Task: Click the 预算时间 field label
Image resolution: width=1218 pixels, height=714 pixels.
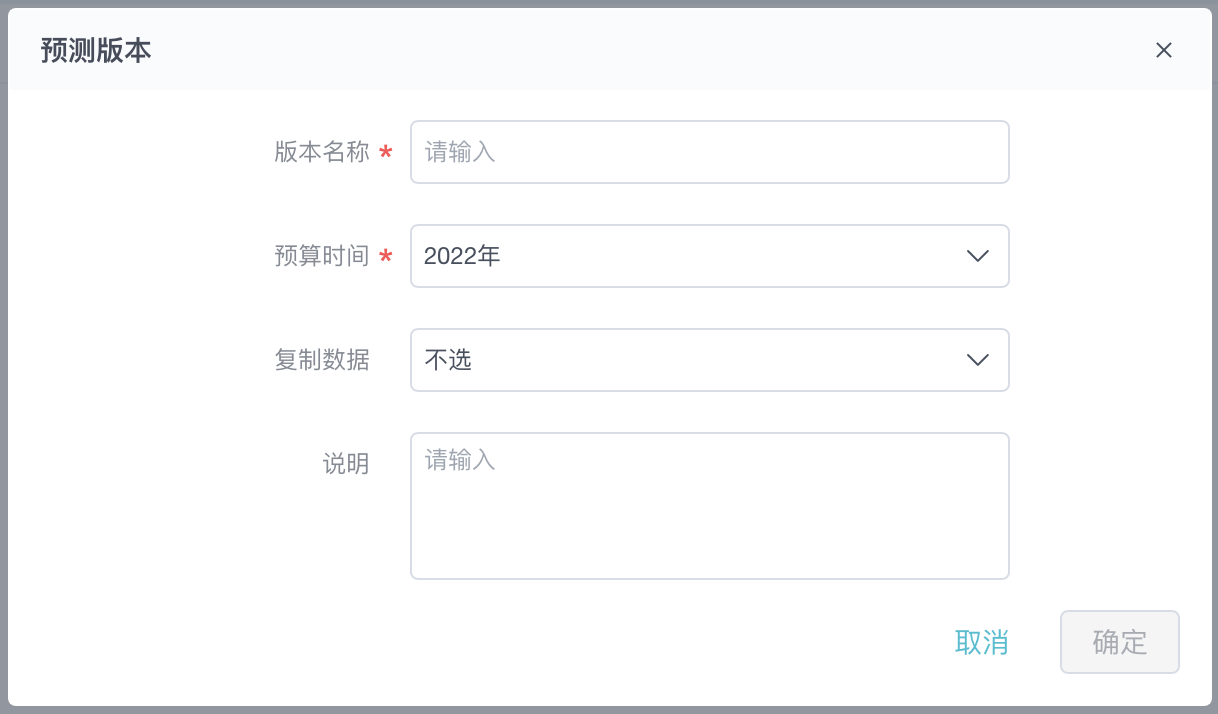Action: [322, 256]
